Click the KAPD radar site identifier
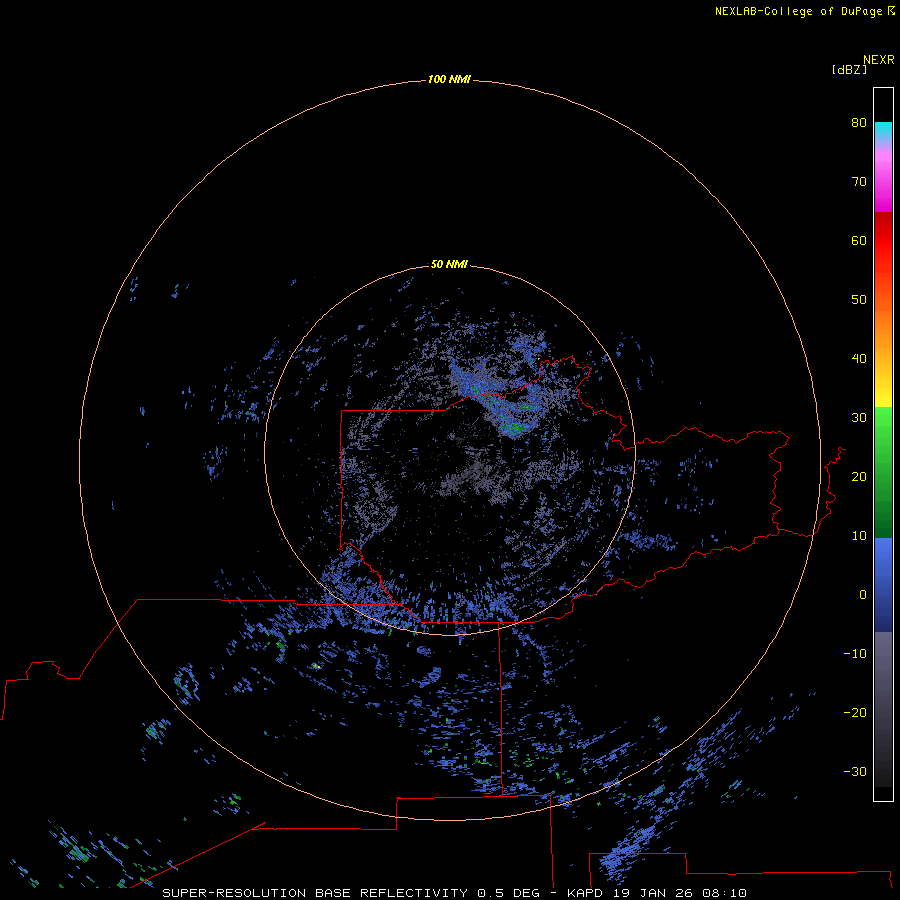This screenshot has width=900, height=900. click(584, 893)
